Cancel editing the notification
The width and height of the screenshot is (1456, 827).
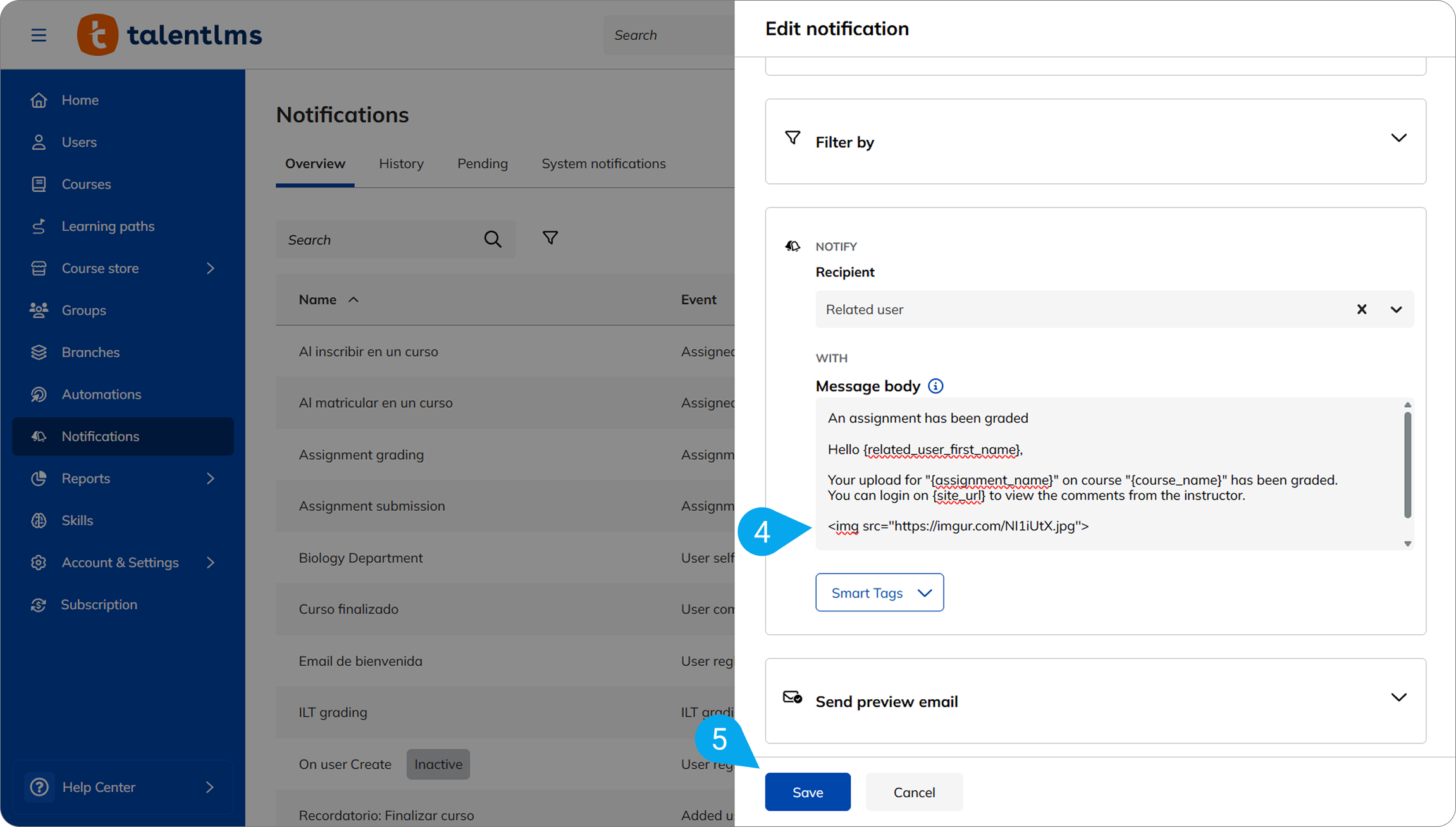914,792
